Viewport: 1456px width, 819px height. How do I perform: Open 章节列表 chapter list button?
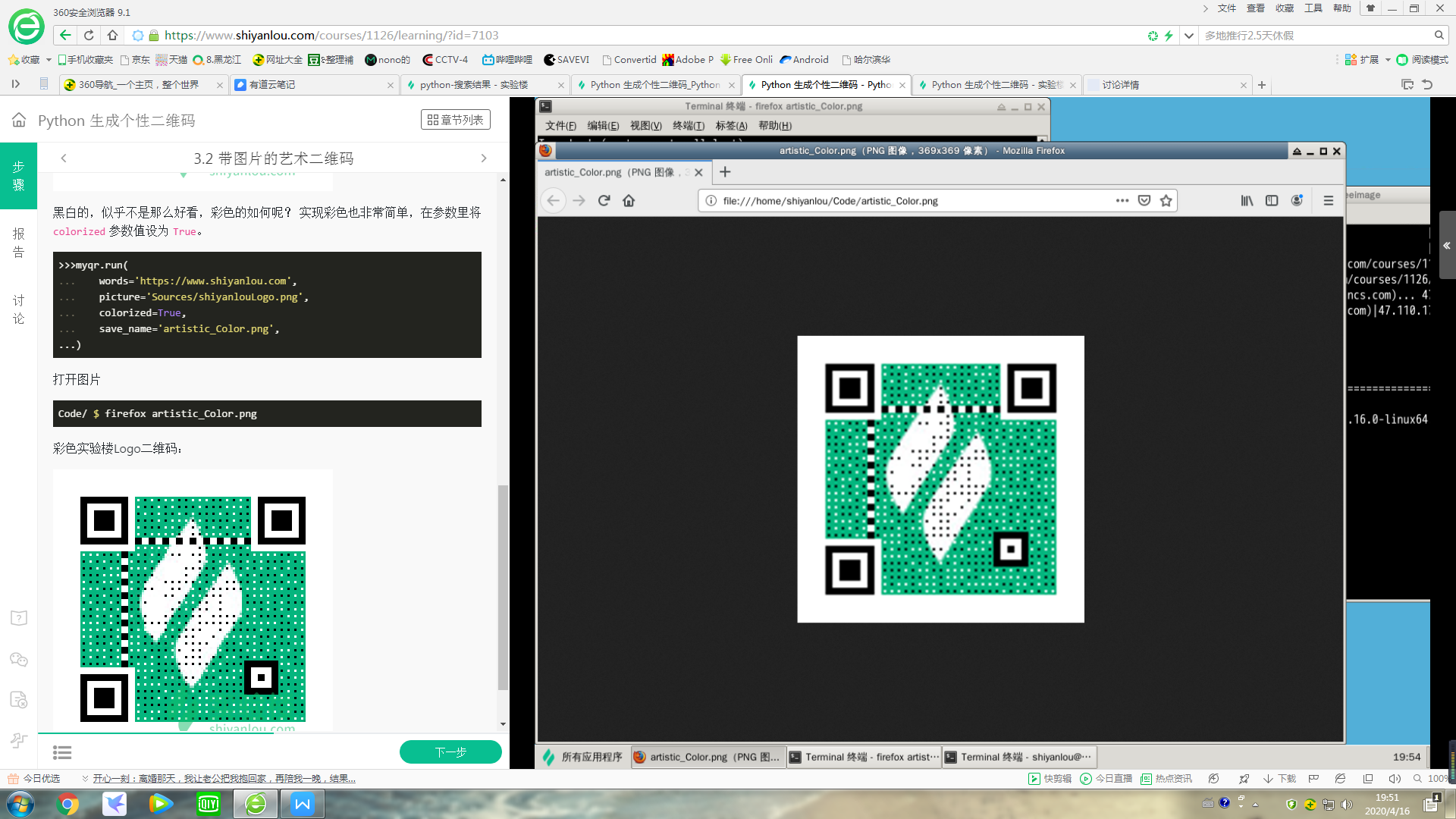click(x=455, y=120)
